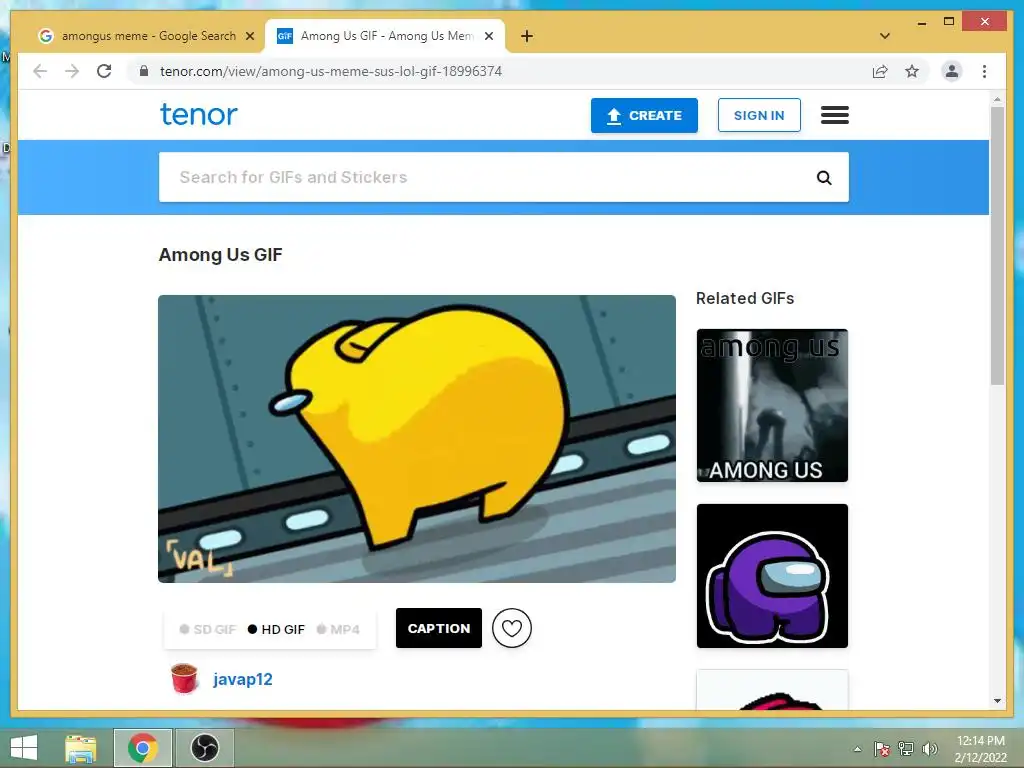This screenshot has height=768, width=1024.
Task: Click the address bar URL
Action: [330, 71]
